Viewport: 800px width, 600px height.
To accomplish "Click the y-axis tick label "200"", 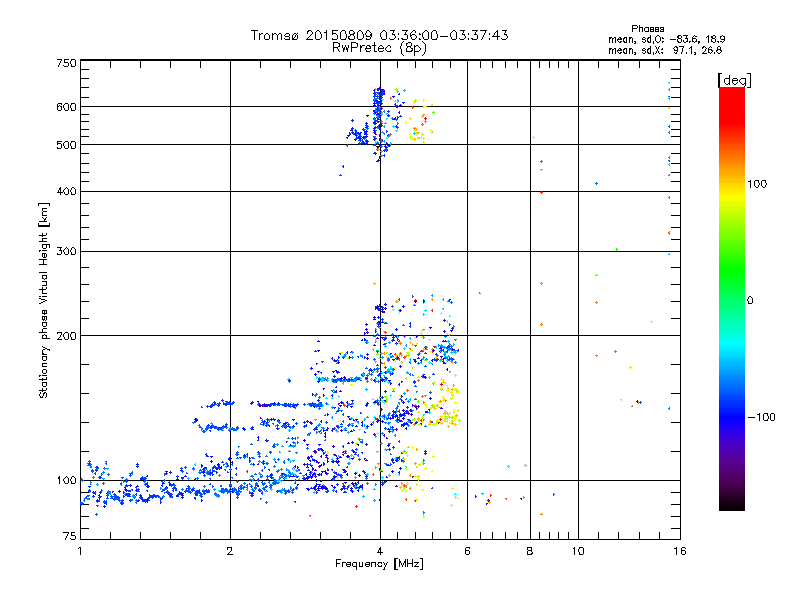I will tap(67, 336).
